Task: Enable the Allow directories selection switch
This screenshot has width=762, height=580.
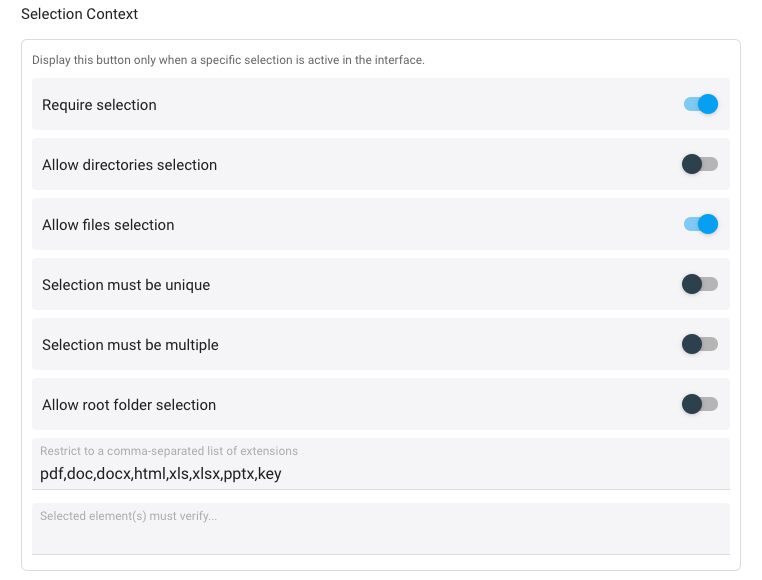Action: pyautogui.click(x=700, y=164)
